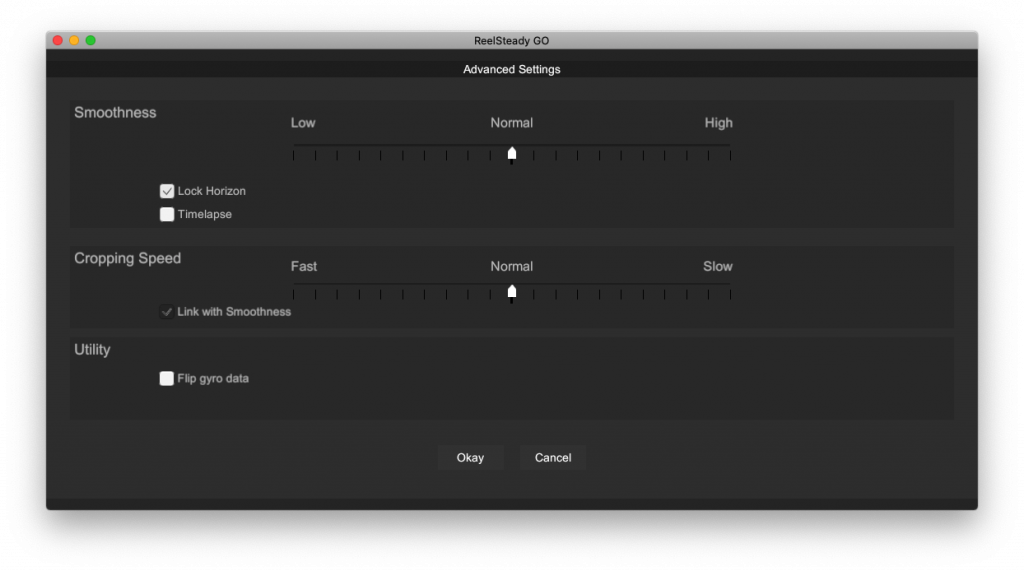Uncheck Link with Smoothness option
The image size is (1024, 571).
point(167,312)
